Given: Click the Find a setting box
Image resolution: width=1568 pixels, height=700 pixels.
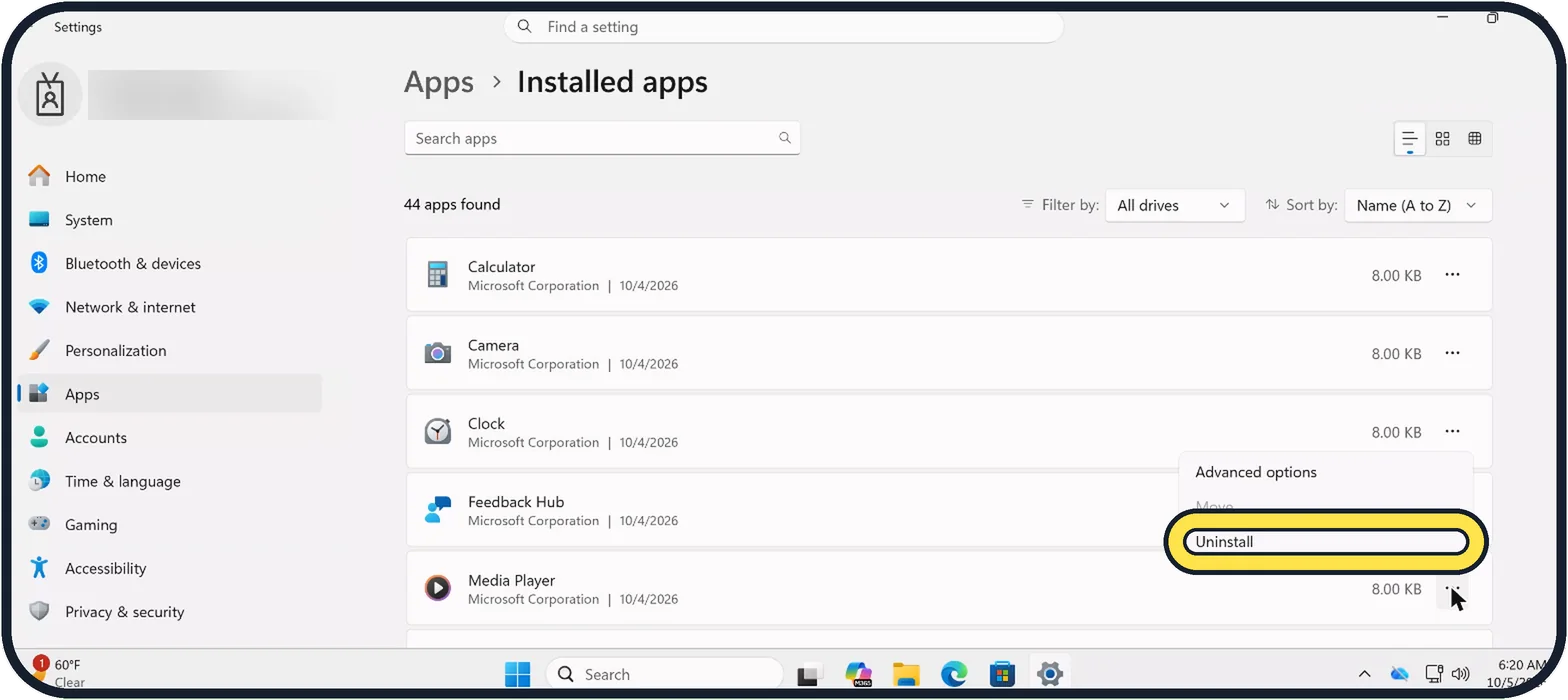Looking at the screenshot, I should click(784, 27).
